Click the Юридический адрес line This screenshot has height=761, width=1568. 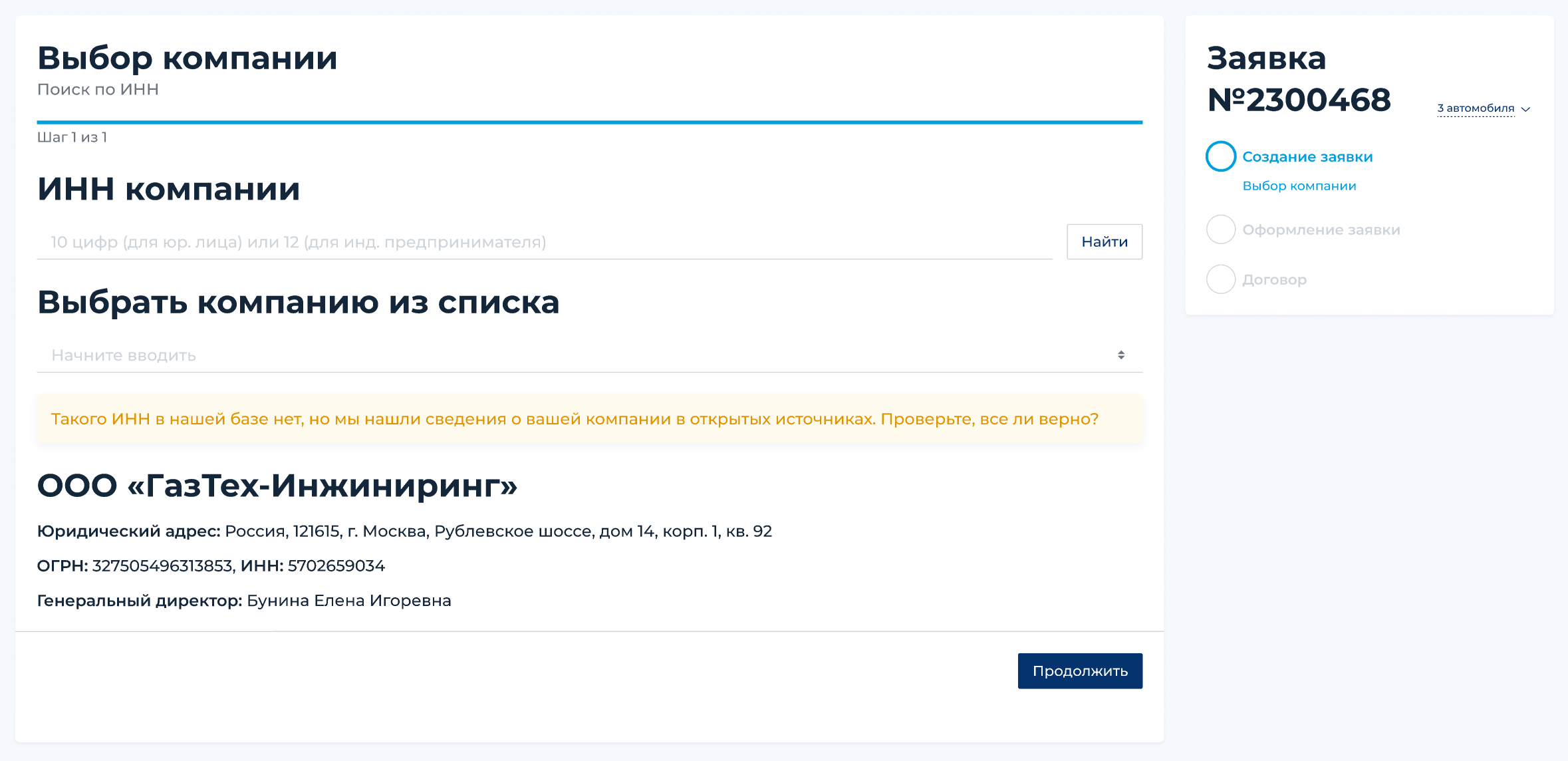coord(404,532)
